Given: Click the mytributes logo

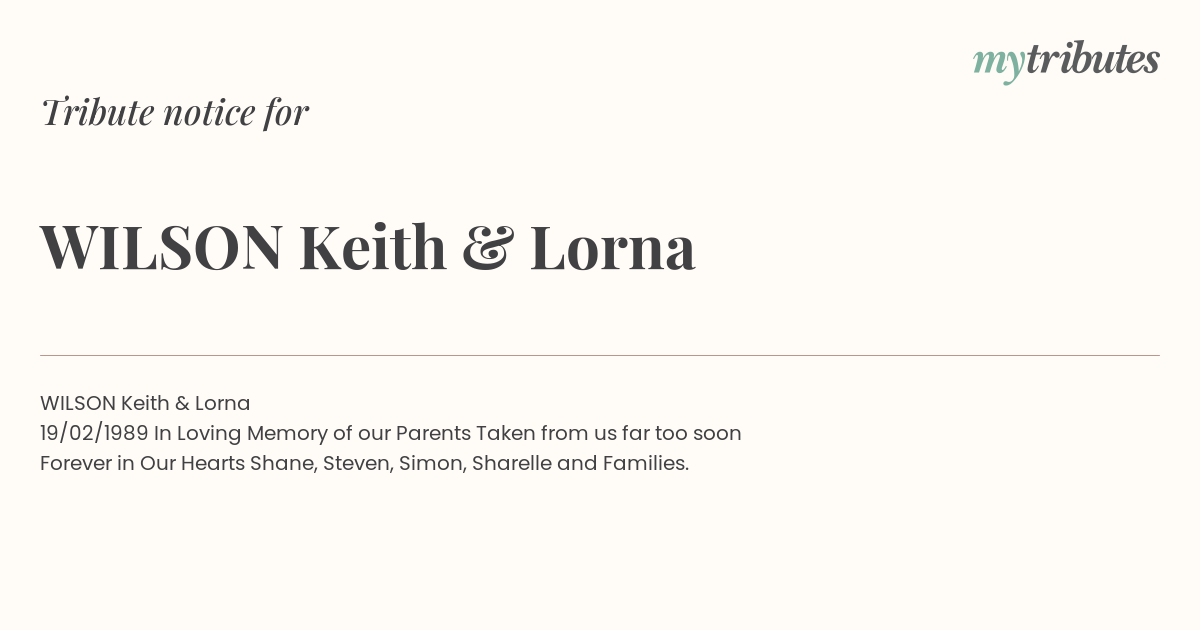Looking at the screenshot, I should tap(1066, 61).
